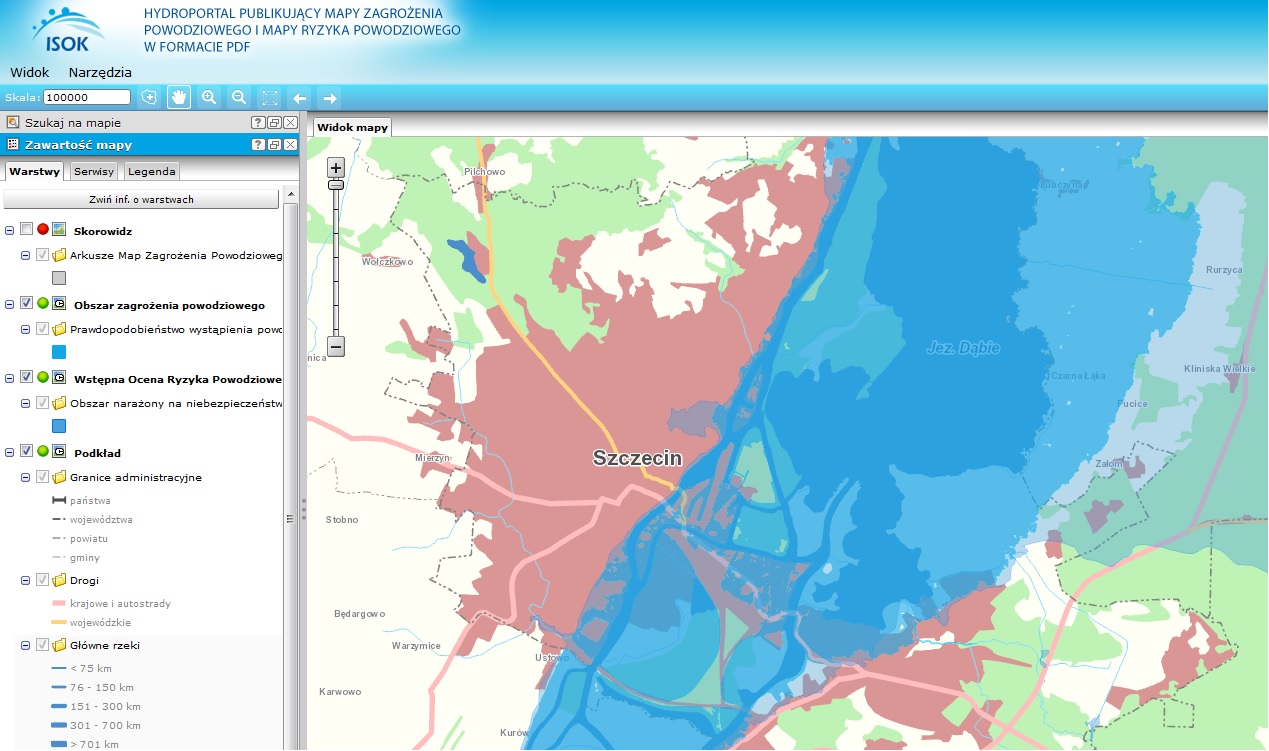Select the pan hand tool

point(179,97)
